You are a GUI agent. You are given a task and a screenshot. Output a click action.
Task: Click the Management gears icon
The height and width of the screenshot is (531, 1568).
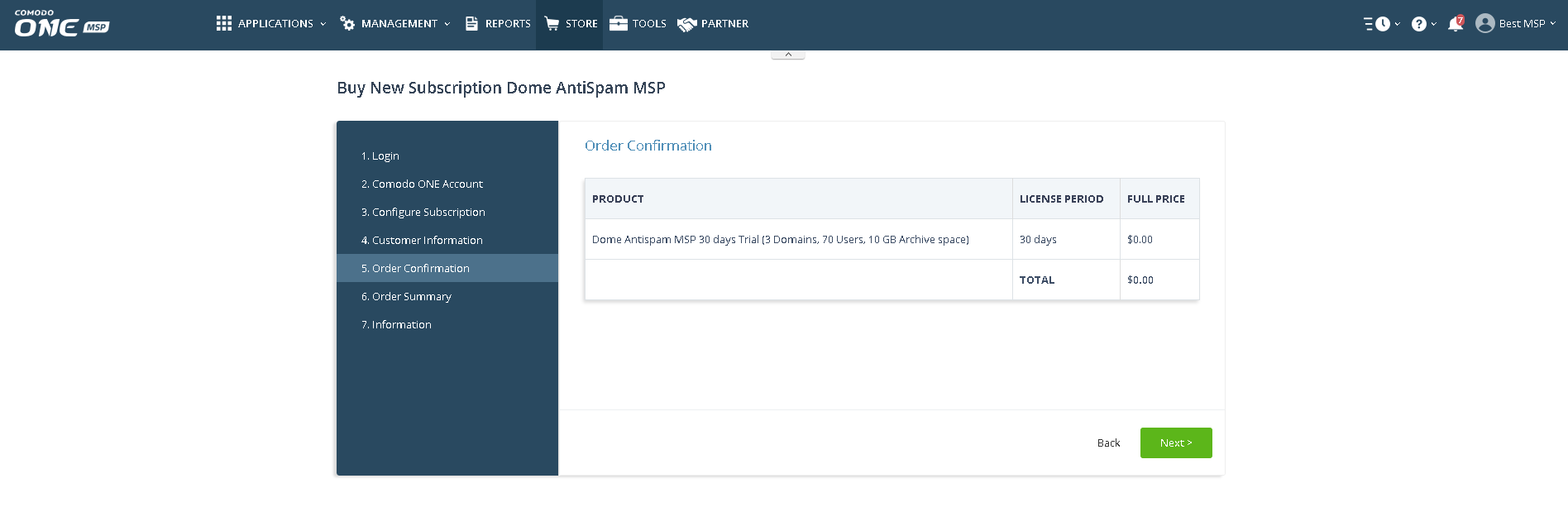[347, 23]
